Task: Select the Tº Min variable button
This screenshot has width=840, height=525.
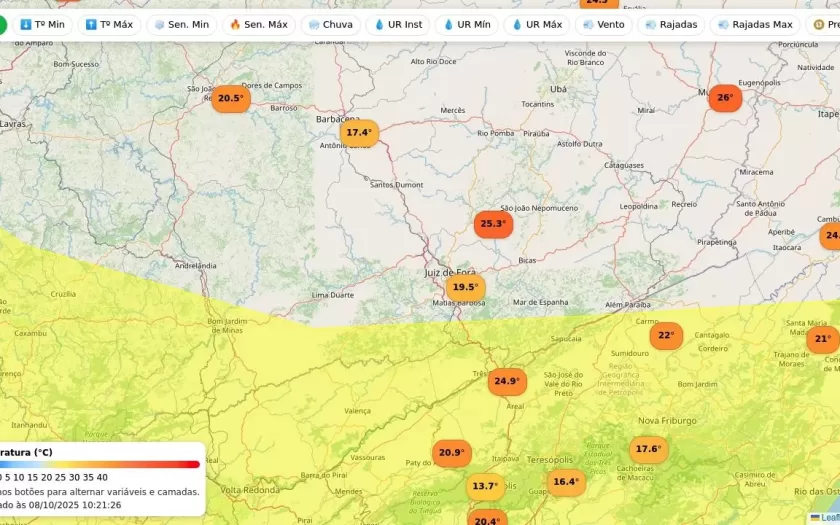Action: [42, 24]
